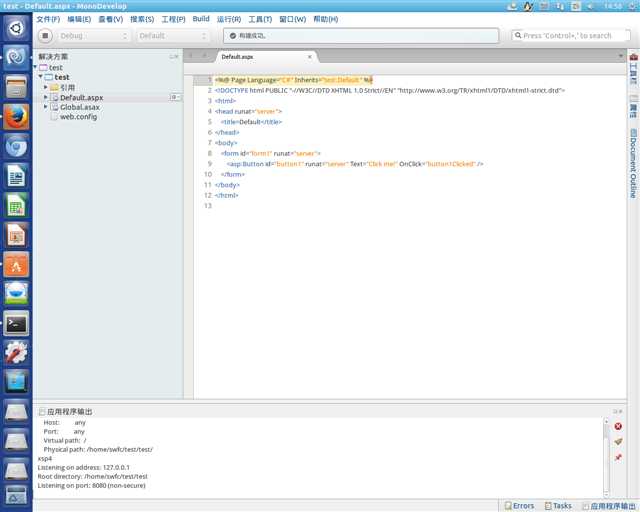640x512 pixels.
Task: Click the volume icon in top panel
Action: tap(591, 6)
